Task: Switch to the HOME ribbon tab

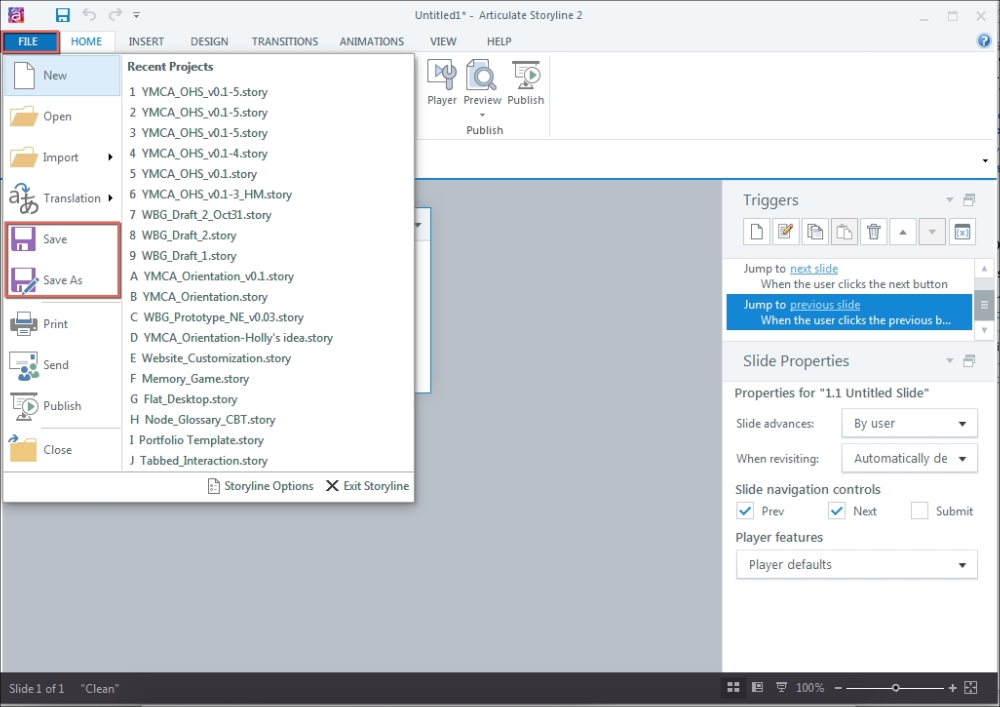Action: [86, 41]
